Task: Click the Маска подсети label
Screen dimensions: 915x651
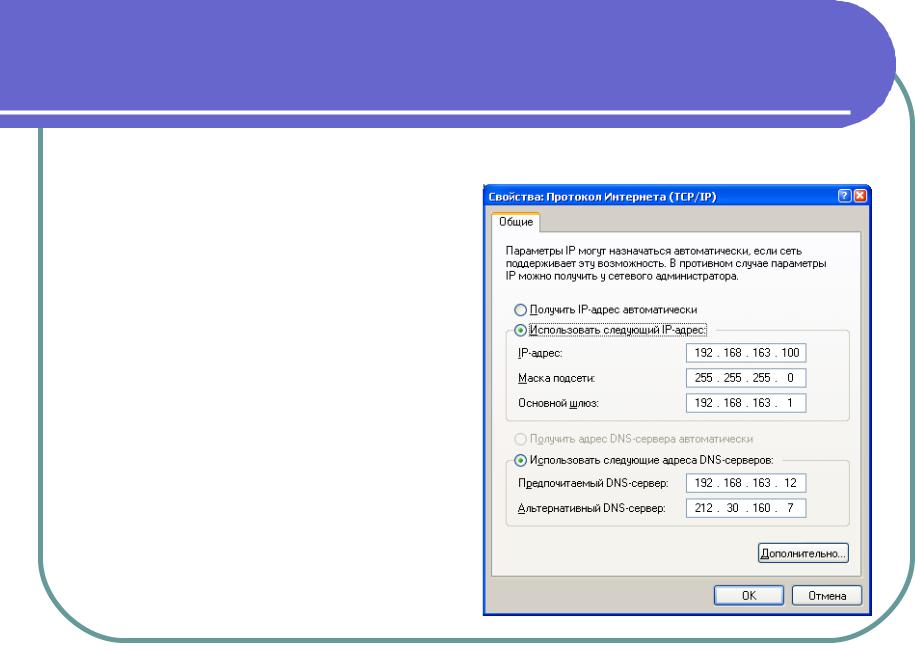Action: pyautogui.click(x=556, y=379)
